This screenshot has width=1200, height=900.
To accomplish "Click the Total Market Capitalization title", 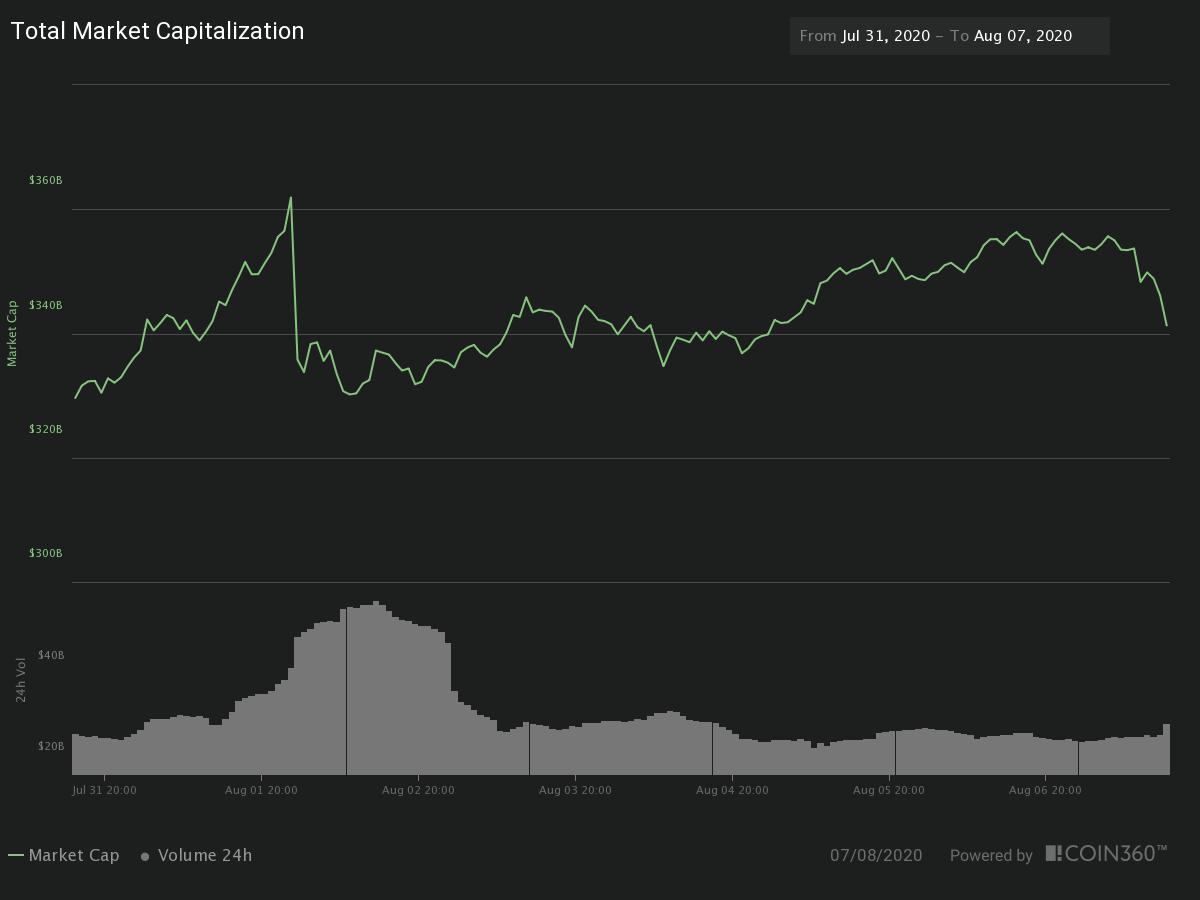I will point(157,31).
